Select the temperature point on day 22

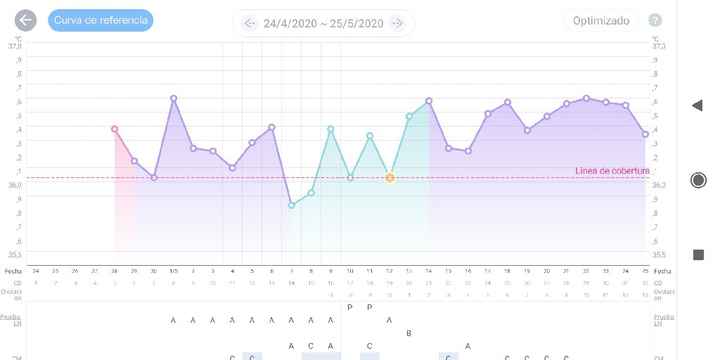pyautogui.click(x=586, y=98)
